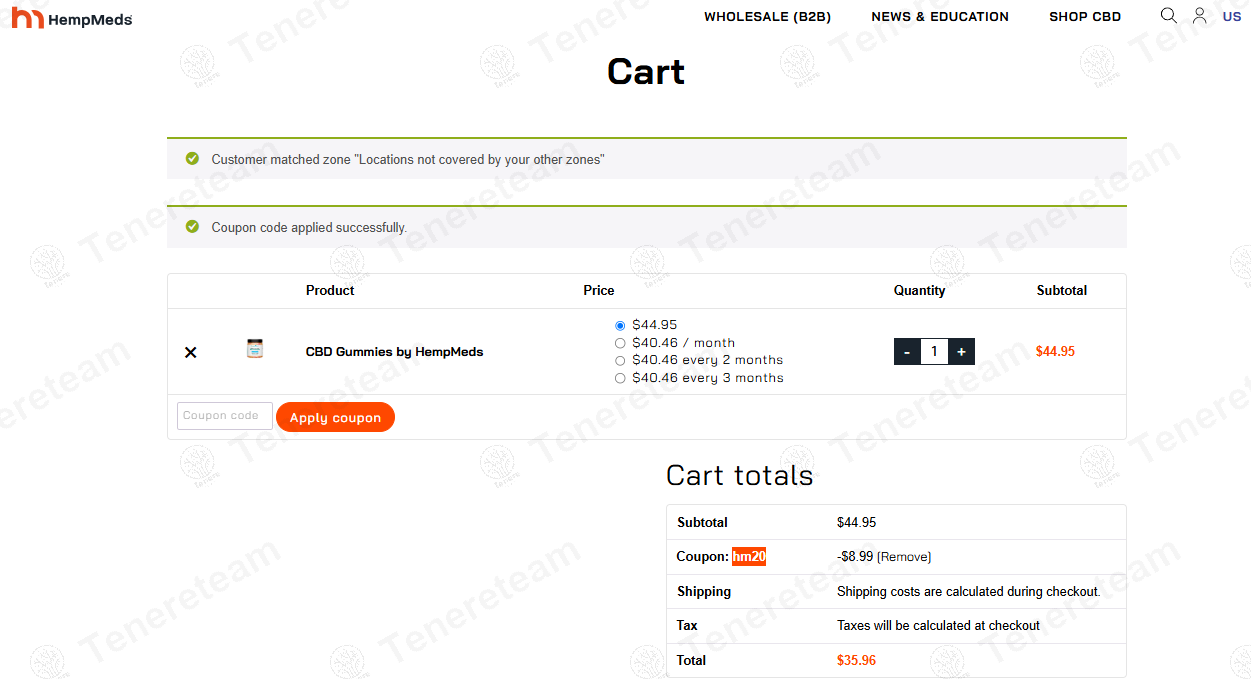Open the user account icon
The image size is (1251, 679).
(1199, 16)
